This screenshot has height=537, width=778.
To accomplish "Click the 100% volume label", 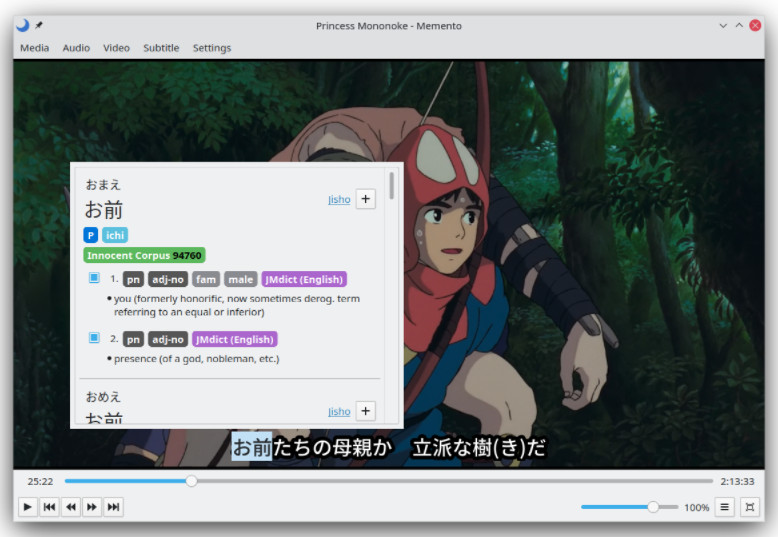I will 697,507.
